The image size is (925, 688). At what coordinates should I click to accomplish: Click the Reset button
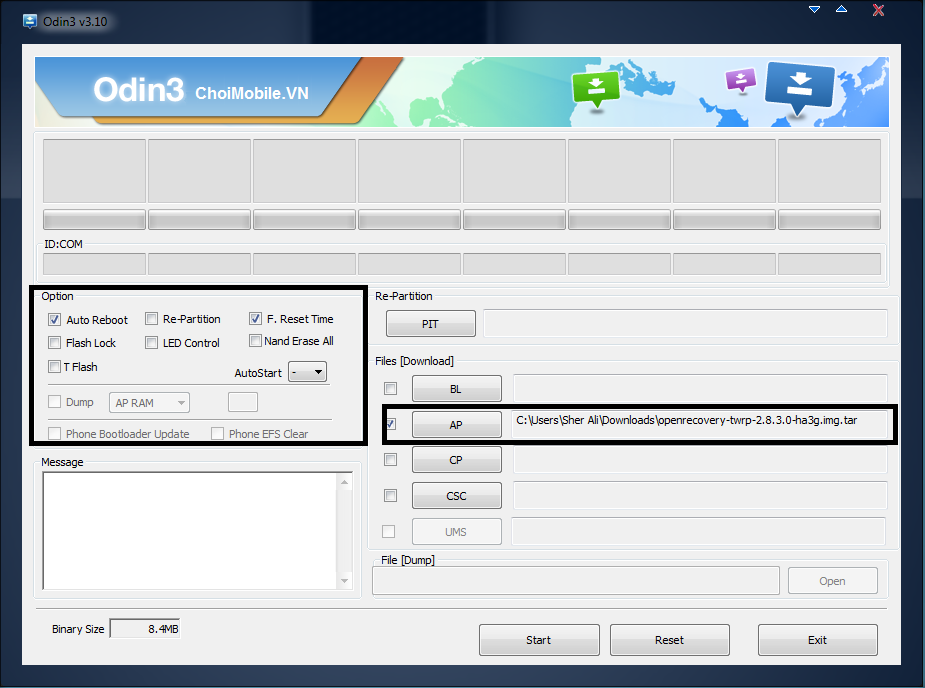click(x=670, y=640)
